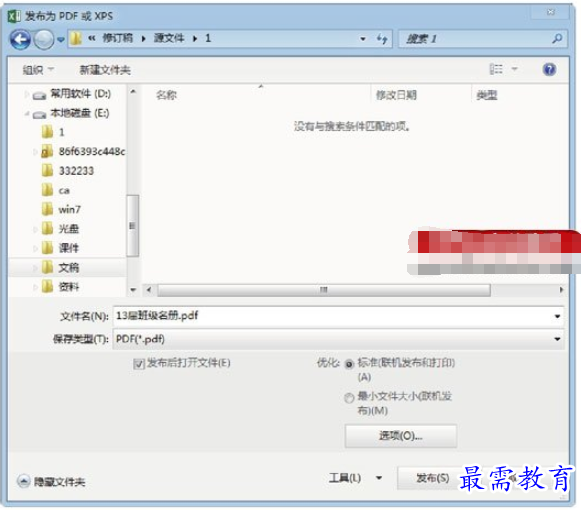Image resolution: width=581 pixels, height=510 pixels.
Task: Click the Excel icon in the title bar
Action: click(x=14, y=16)
